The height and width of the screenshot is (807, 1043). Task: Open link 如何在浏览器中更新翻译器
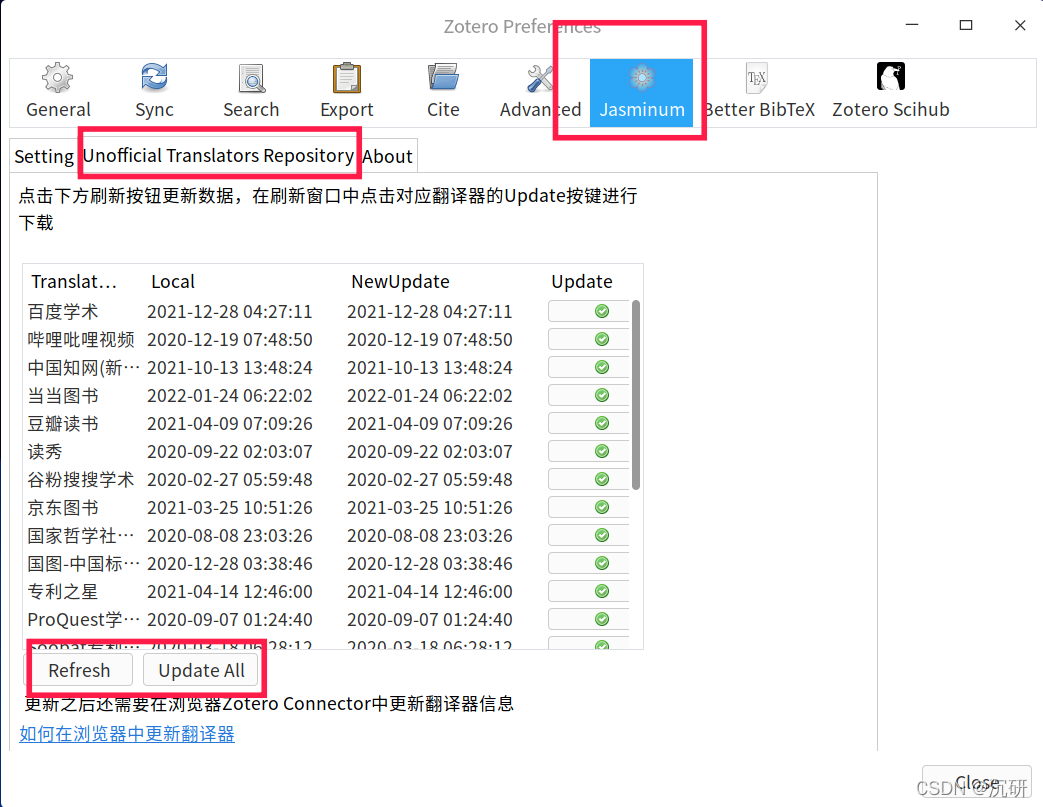pyautogui.click(x=127, y=734)
